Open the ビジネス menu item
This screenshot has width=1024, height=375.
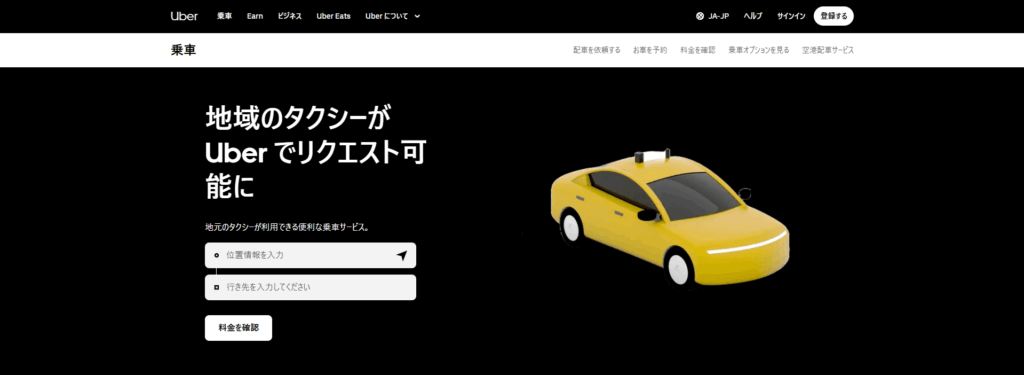point(289,16)
